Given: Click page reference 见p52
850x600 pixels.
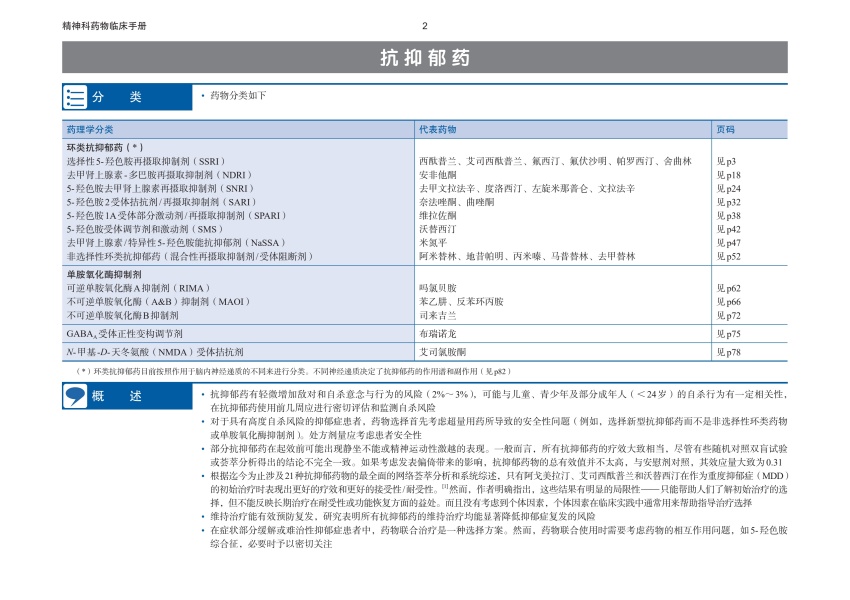Looking at the screenshot, I should (x=728, y=256).
